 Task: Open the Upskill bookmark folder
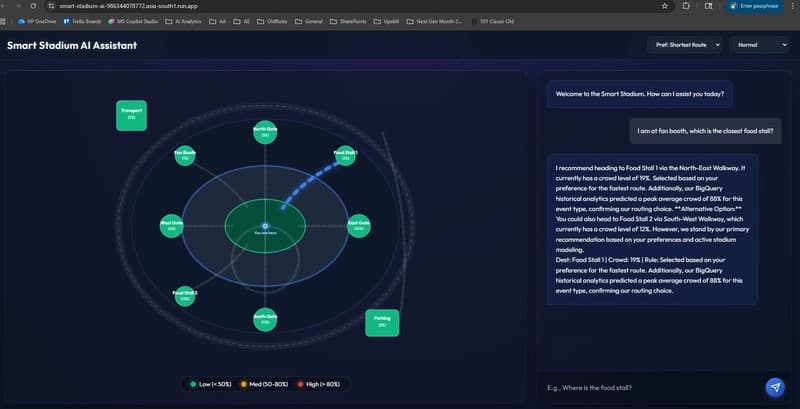(386, 21)
